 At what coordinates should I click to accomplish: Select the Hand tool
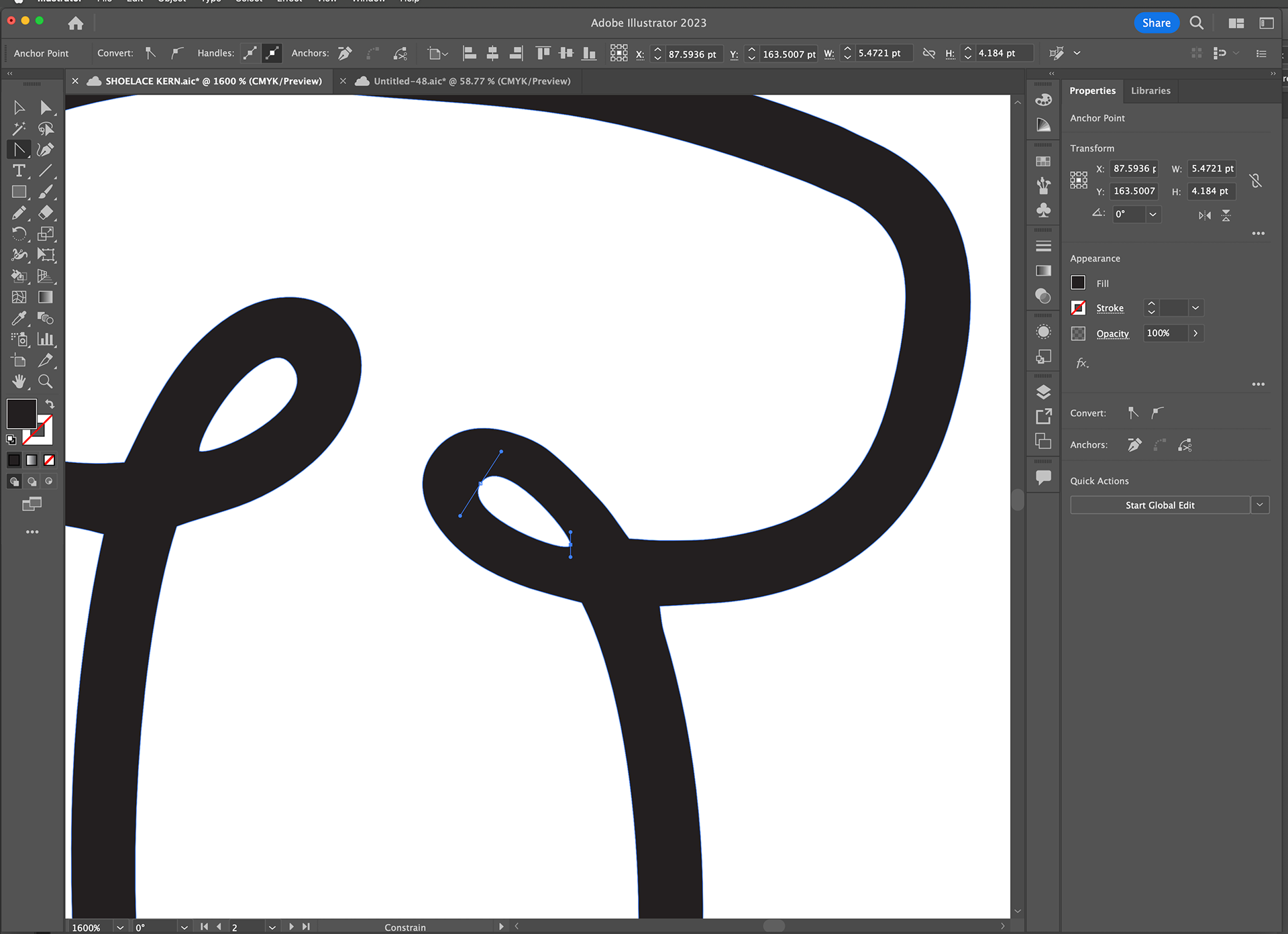(x=19, y=381)
